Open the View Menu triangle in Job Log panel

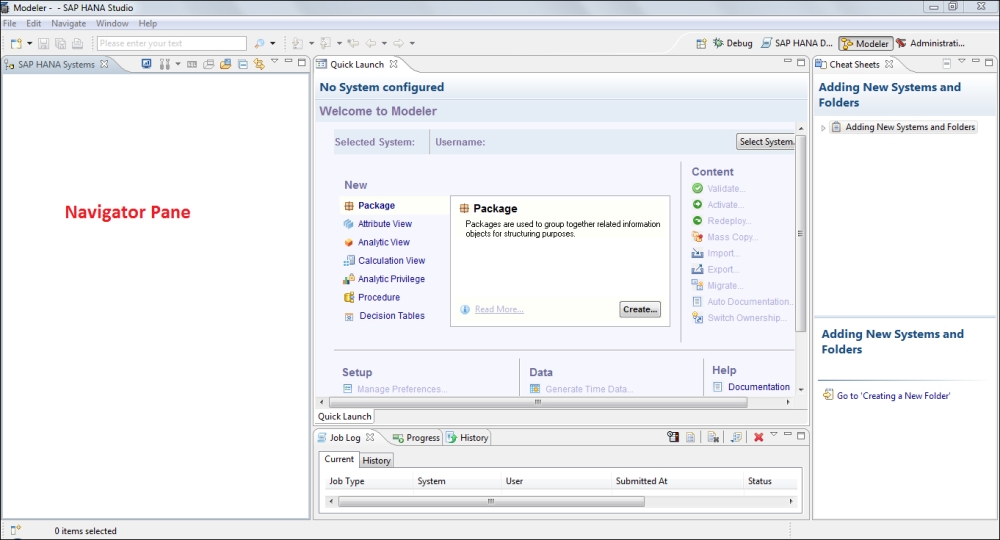pos(774,435)
